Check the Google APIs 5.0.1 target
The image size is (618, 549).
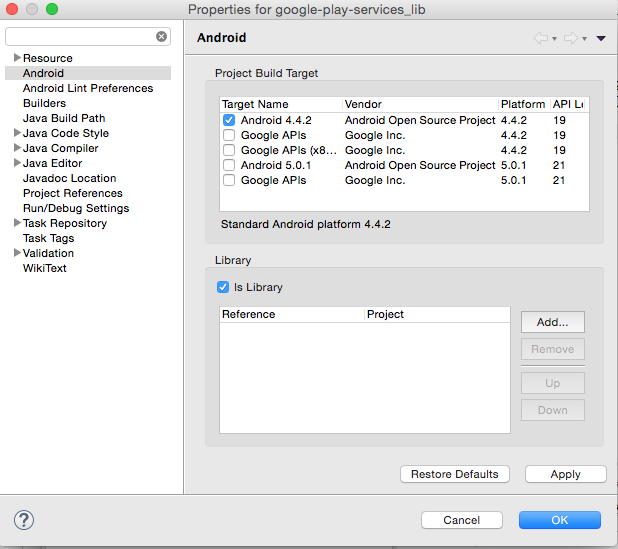[x=229, y=180]
